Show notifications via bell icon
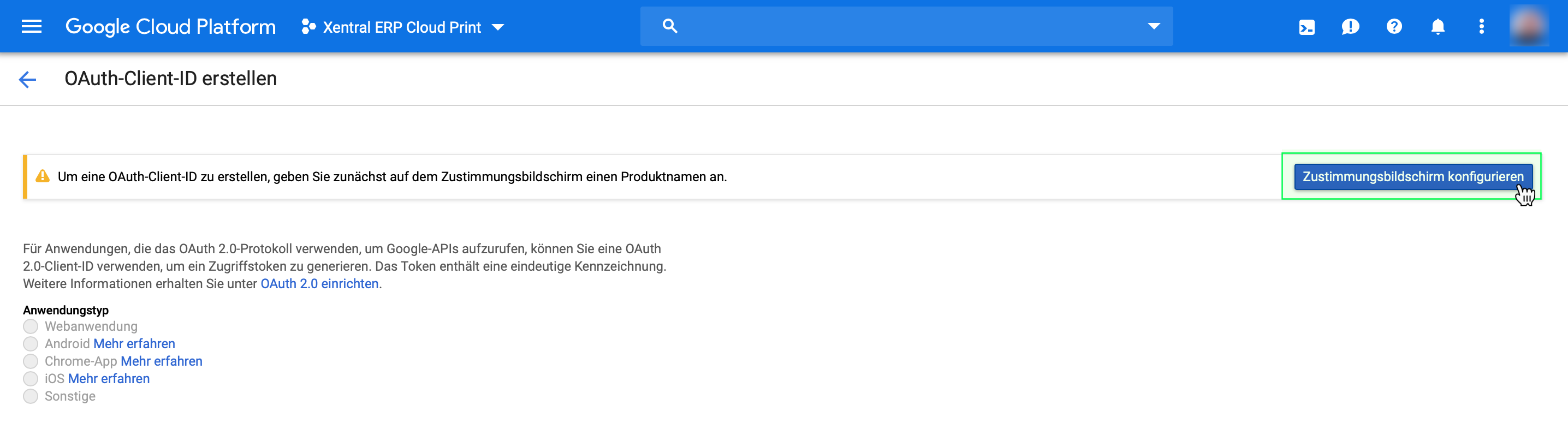Screen dimensions: 1568x423 1438,27
